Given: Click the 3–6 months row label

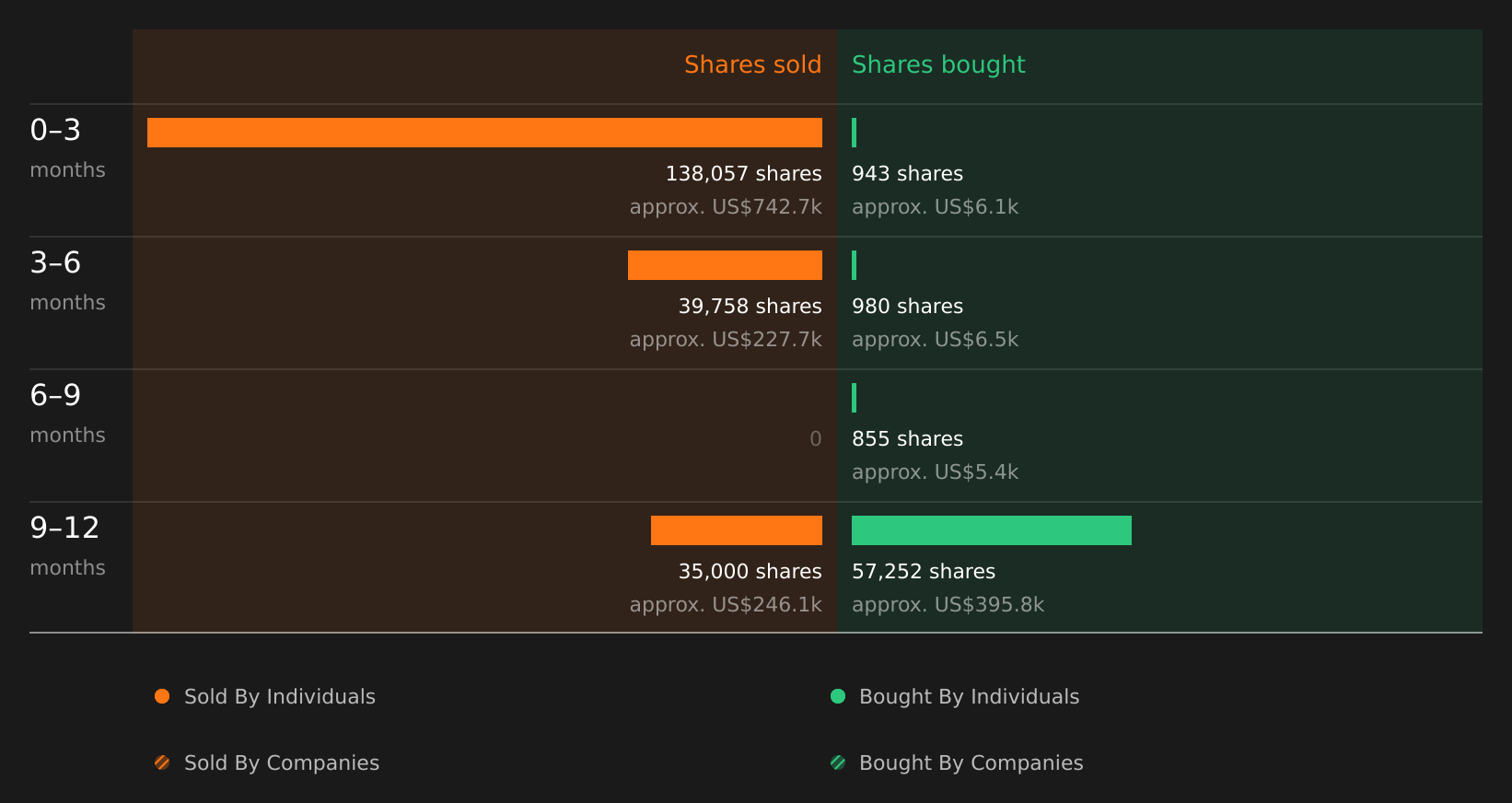Looking at the screenshot, I should tap(67, 281).
